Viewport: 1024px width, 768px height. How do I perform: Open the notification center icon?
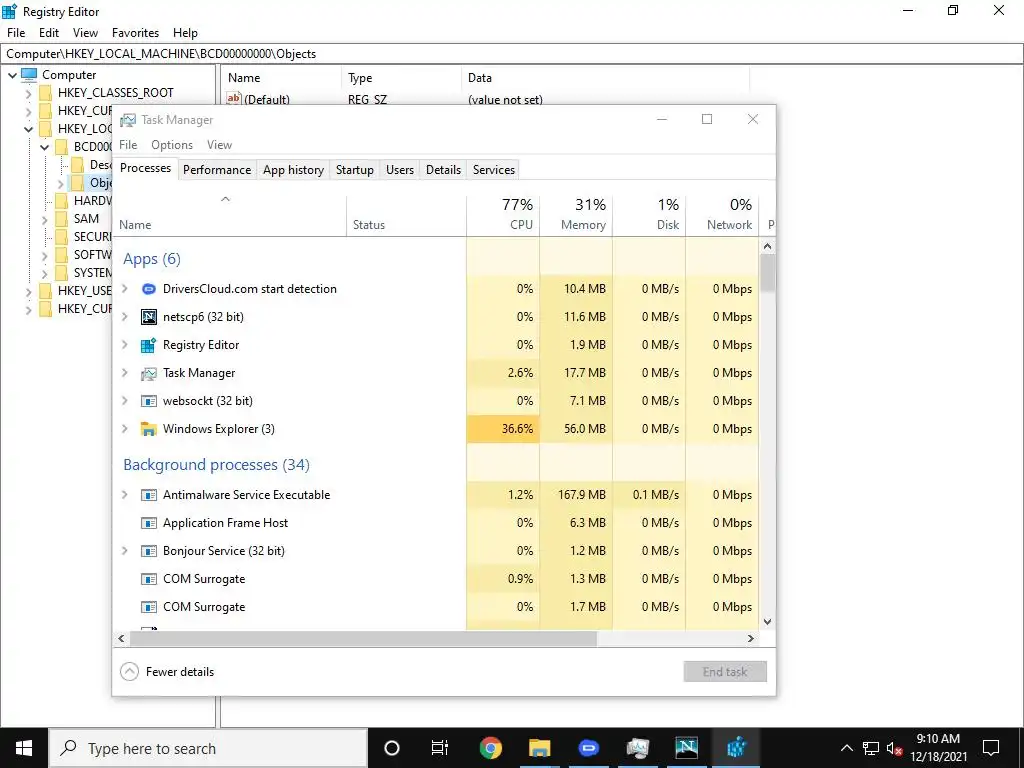click(x=991, y=748)
